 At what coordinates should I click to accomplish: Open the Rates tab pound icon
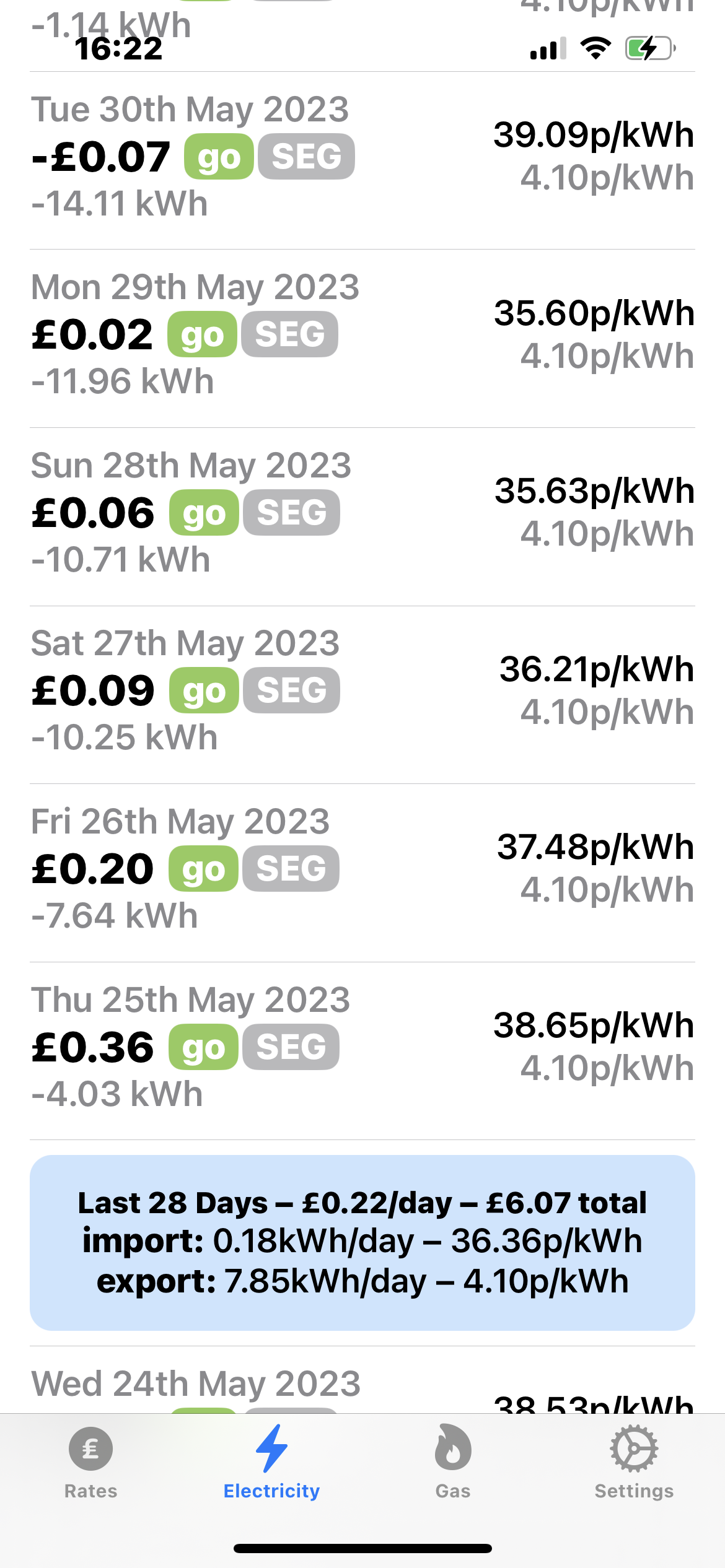pos(90,1449)
